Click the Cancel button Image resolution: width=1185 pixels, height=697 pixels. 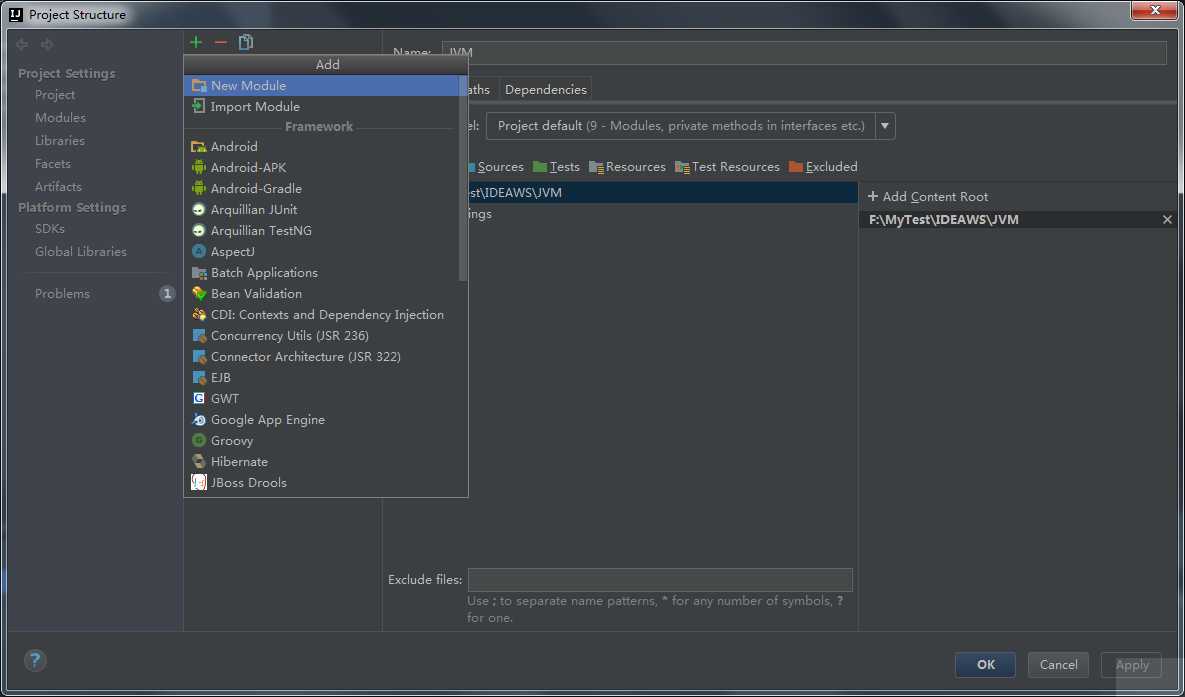coord(1058,664)
